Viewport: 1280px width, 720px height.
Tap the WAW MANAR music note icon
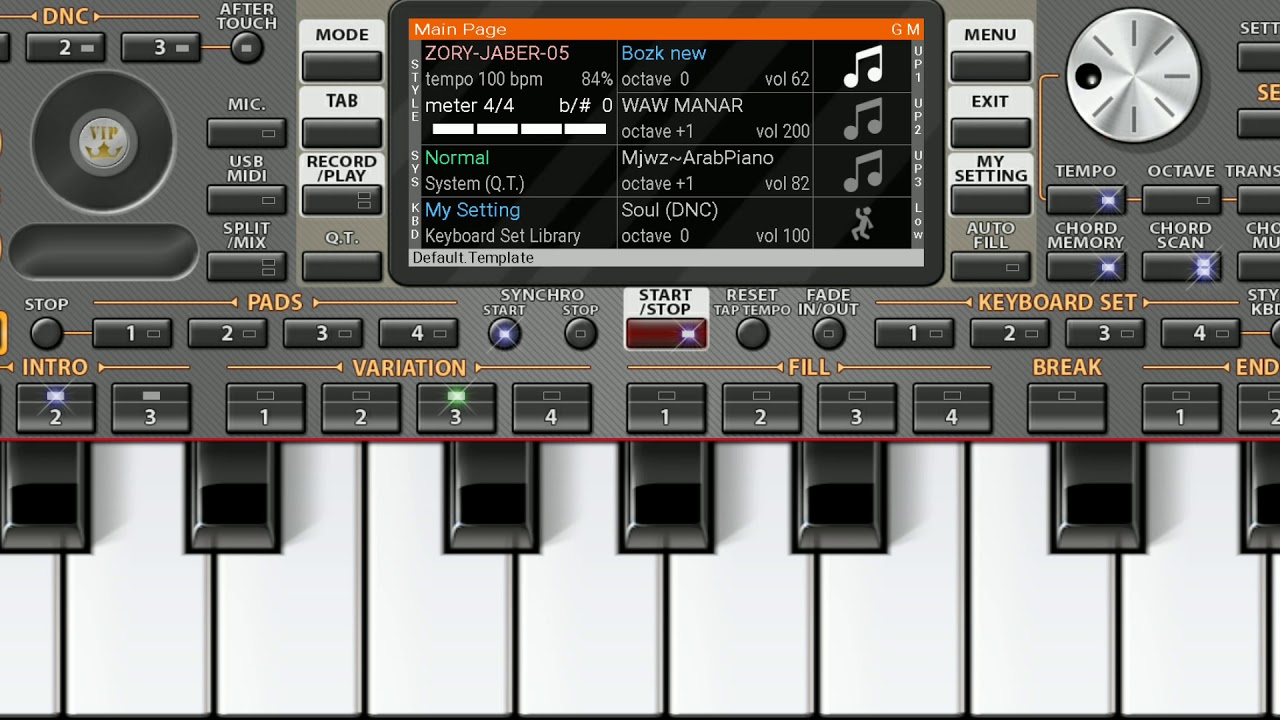click(862, 119)
